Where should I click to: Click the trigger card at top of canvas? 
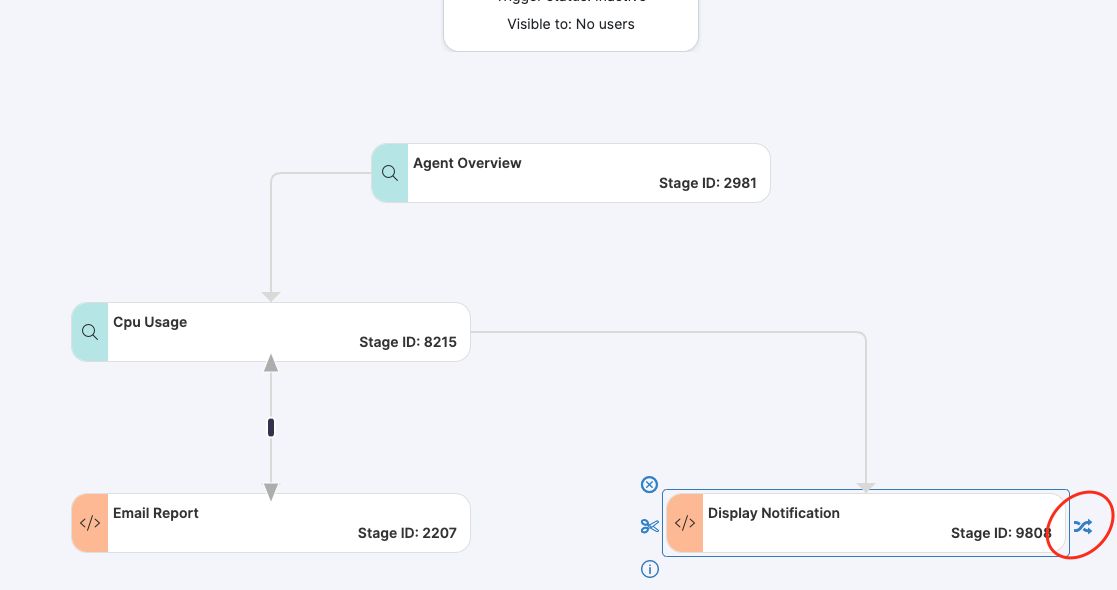[570, 20]
